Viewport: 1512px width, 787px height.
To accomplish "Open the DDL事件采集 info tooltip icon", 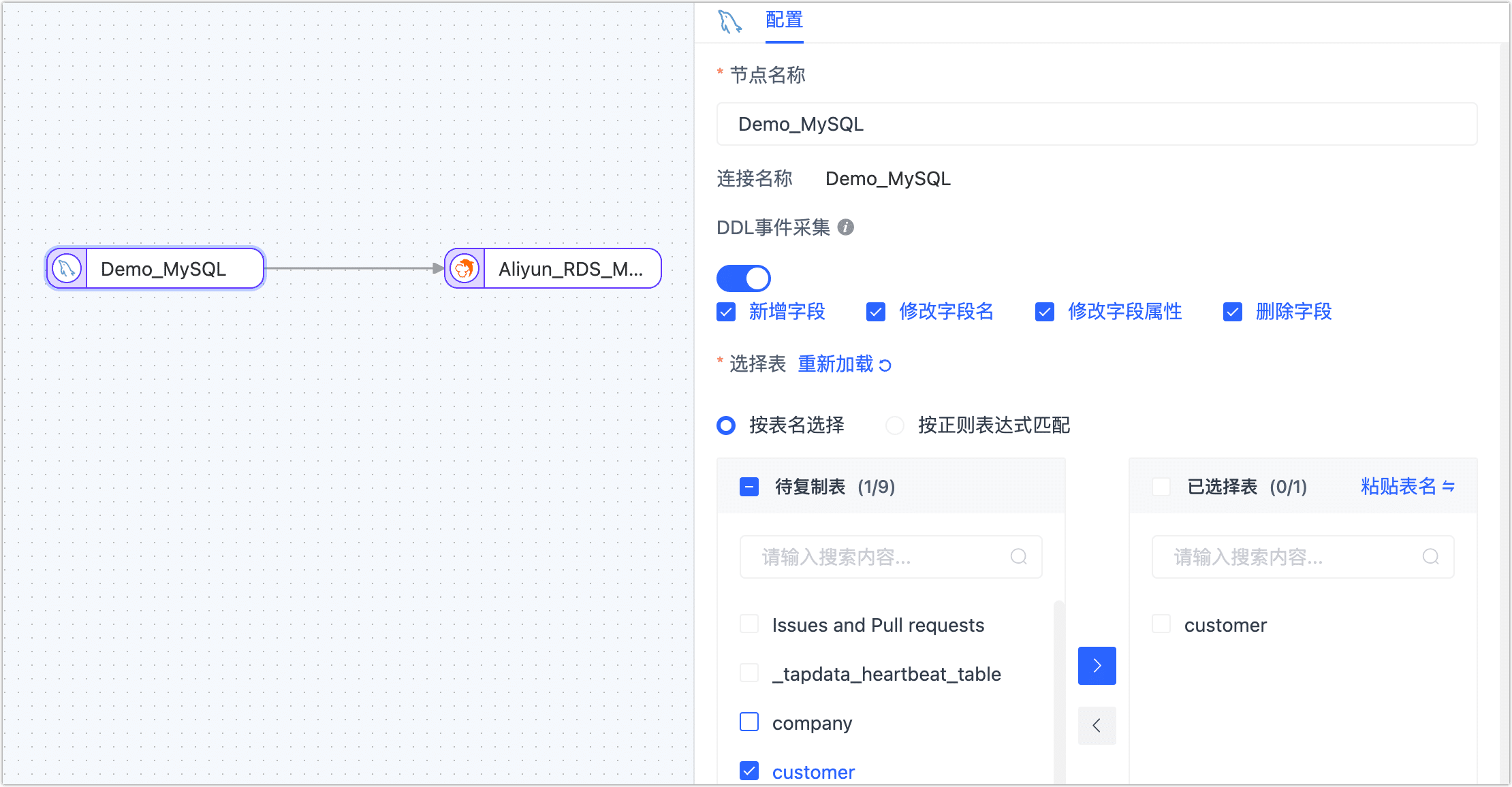I will [x=846, y=227].
